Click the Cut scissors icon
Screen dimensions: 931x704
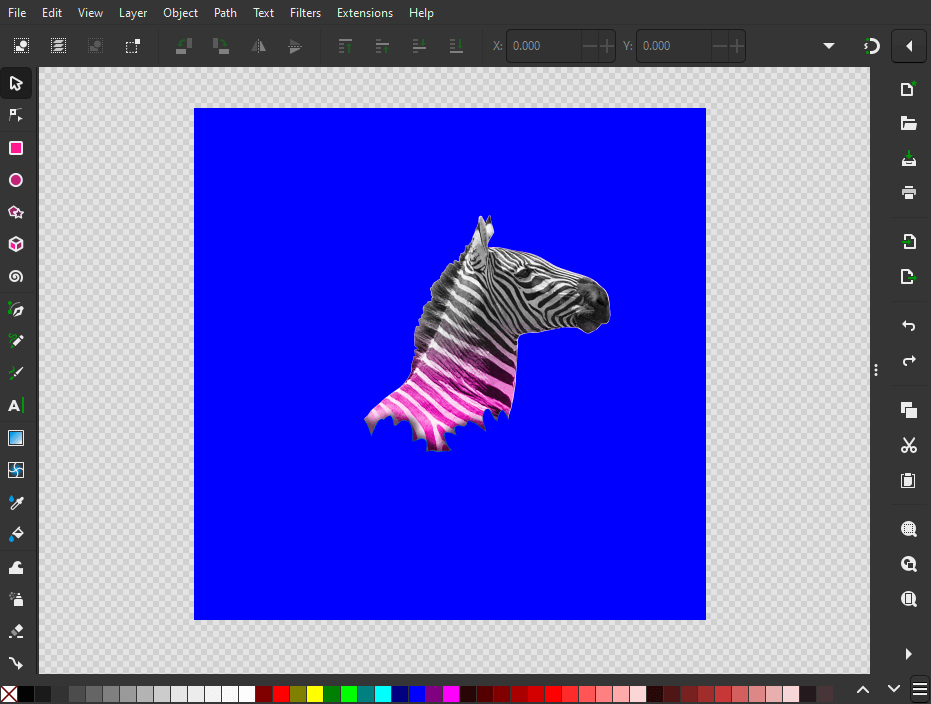[x=908, y=445]
